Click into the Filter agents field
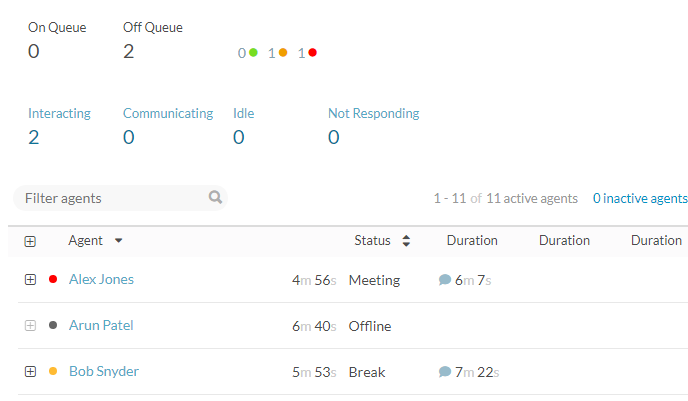This screenshot has width=688, height=401. [x=110, y=198]
